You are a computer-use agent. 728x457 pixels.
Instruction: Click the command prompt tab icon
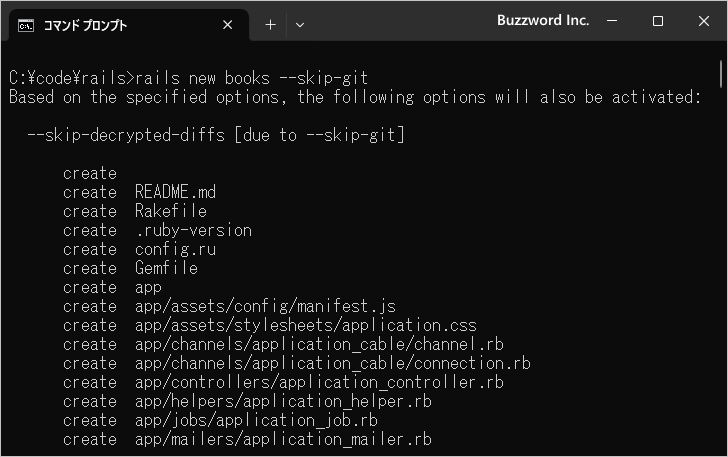click(x=26, y=26)
